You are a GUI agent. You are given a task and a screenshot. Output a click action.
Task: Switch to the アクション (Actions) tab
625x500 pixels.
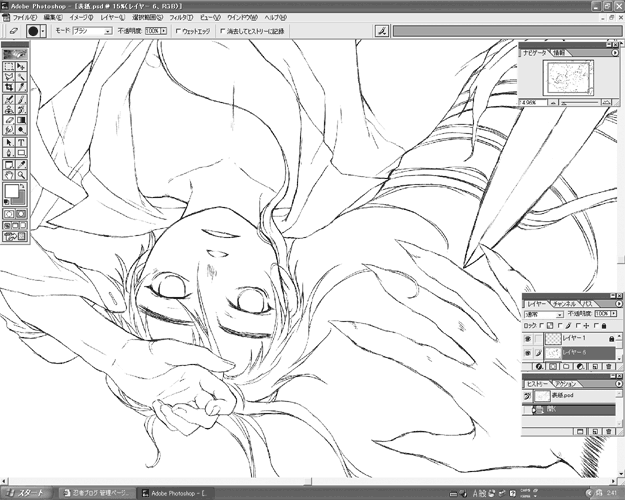(566, 384)
